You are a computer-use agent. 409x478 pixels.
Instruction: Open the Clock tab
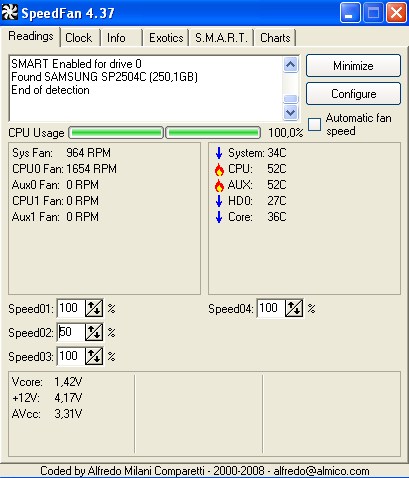pyautogui.click(x=79, y=38)
